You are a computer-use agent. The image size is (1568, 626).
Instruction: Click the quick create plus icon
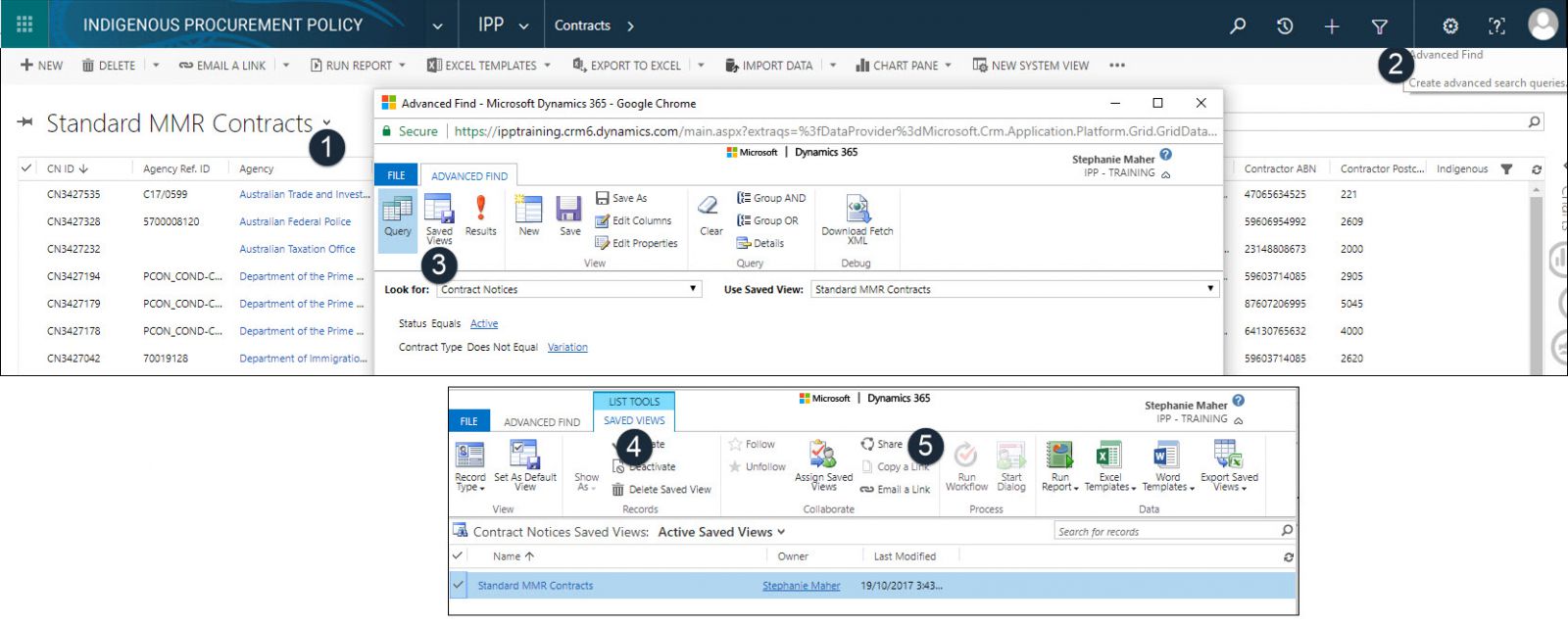(1332, 26)
